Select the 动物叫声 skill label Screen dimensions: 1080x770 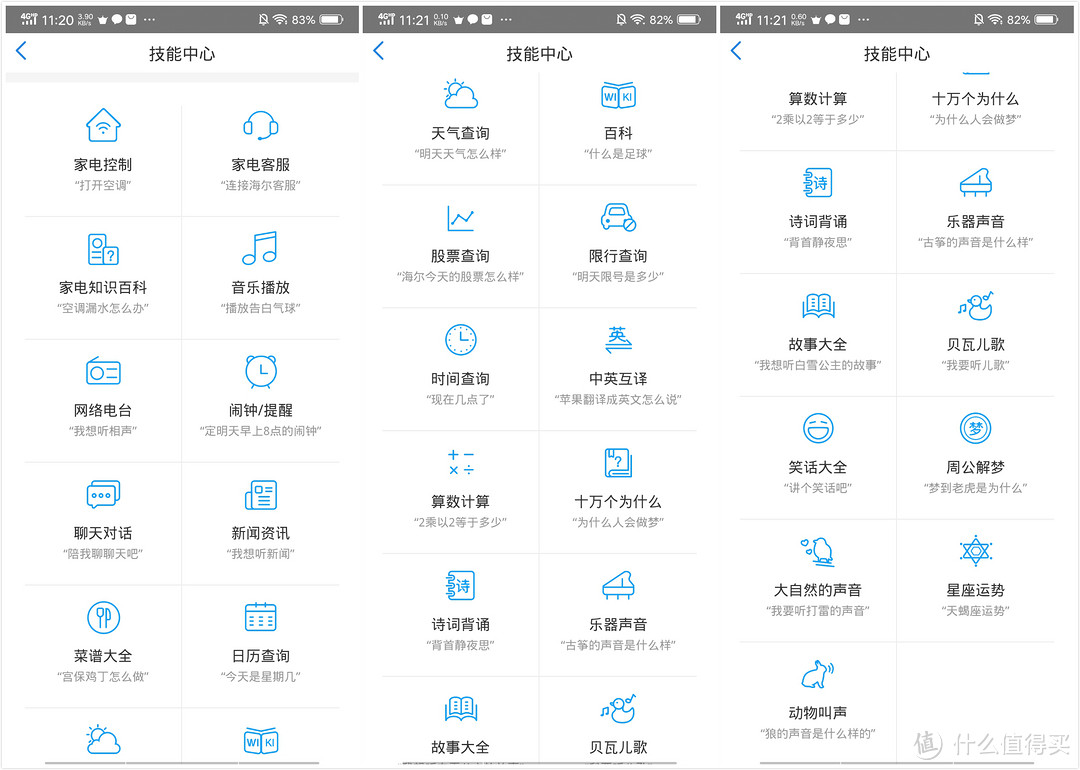click(818, 713)
